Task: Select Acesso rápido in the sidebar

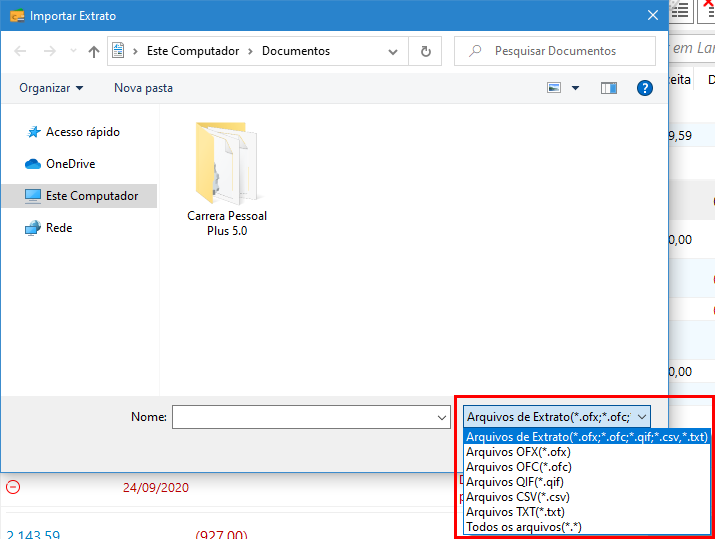Action: click(x=82, y=132)
